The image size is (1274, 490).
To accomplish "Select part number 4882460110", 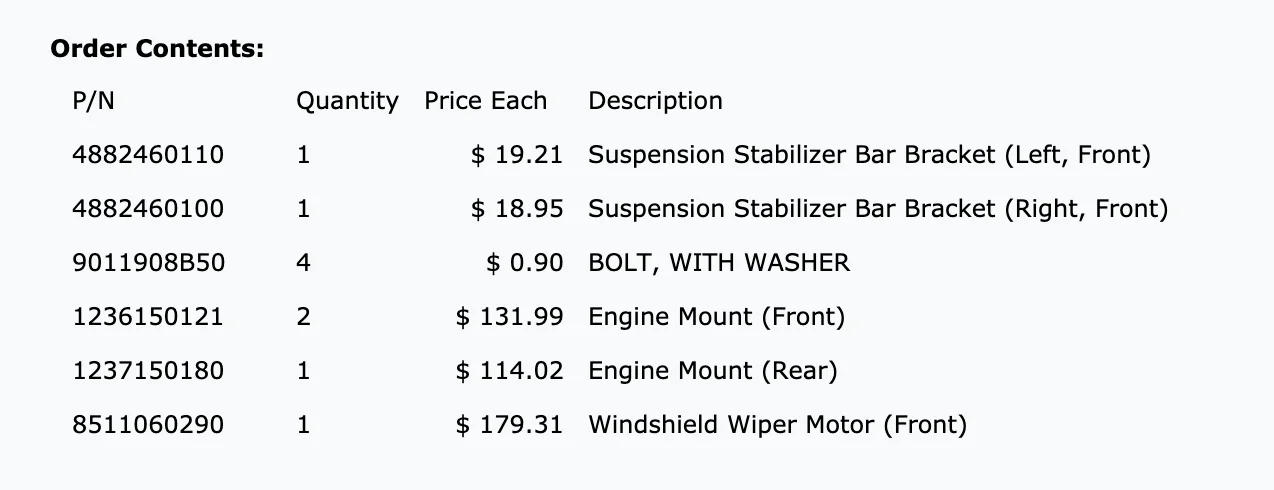I will pos(148,155).
